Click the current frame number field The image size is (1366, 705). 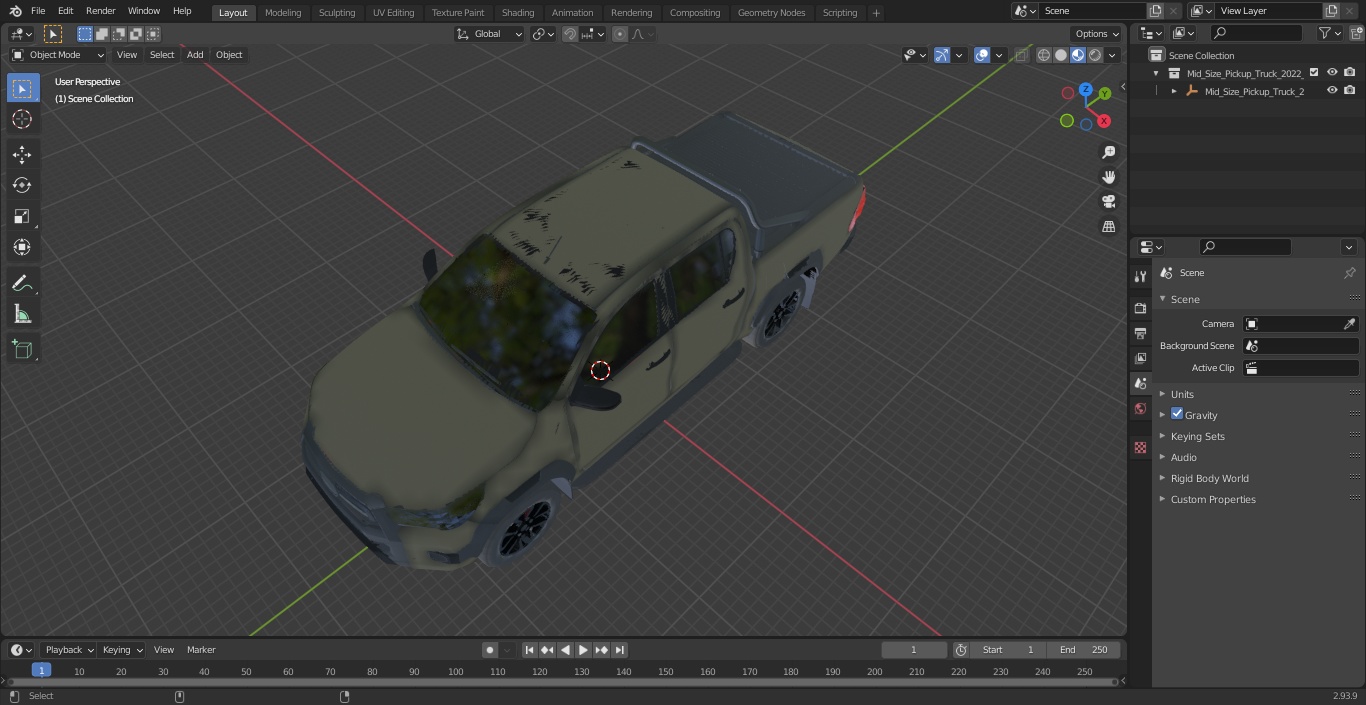914,650
